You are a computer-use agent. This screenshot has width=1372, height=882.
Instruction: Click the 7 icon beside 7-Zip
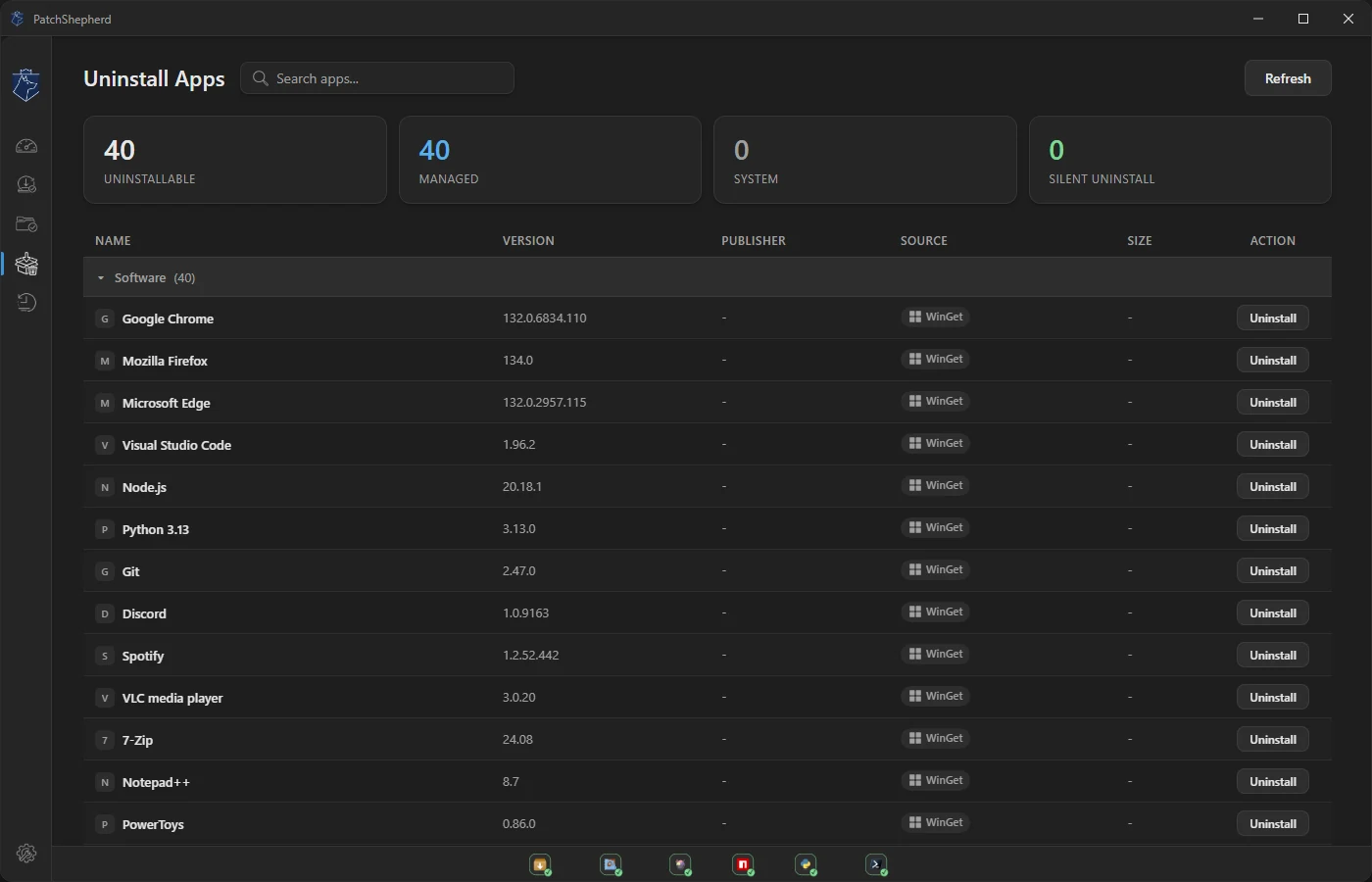pos(105,740)
